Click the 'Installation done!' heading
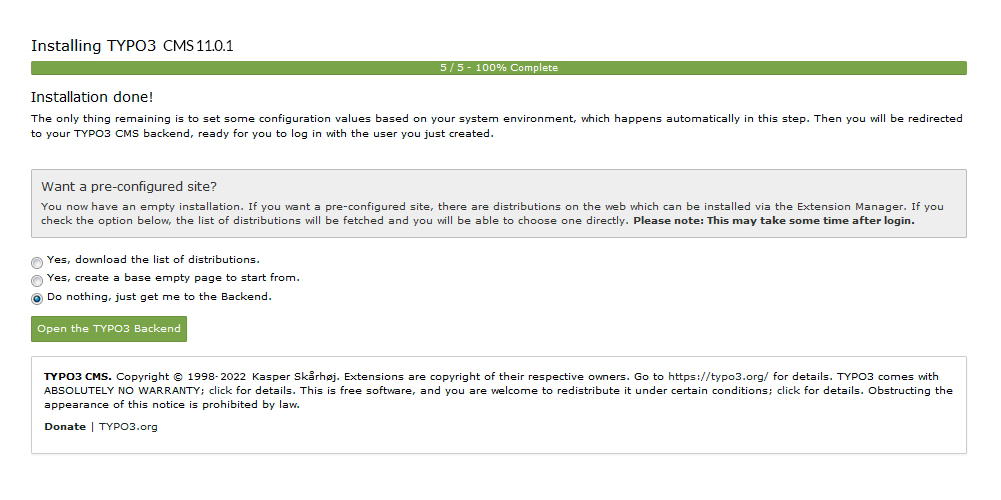The image size is (1001, 500). pyautogui.click(x=92, y=97)
